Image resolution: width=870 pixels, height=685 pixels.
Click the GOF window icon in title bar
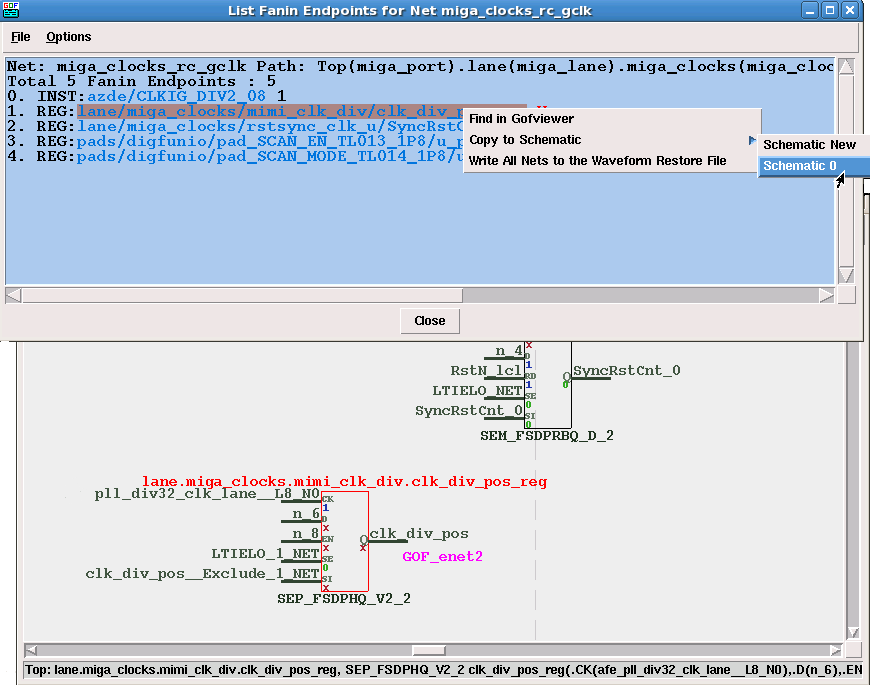click(10, 10)
